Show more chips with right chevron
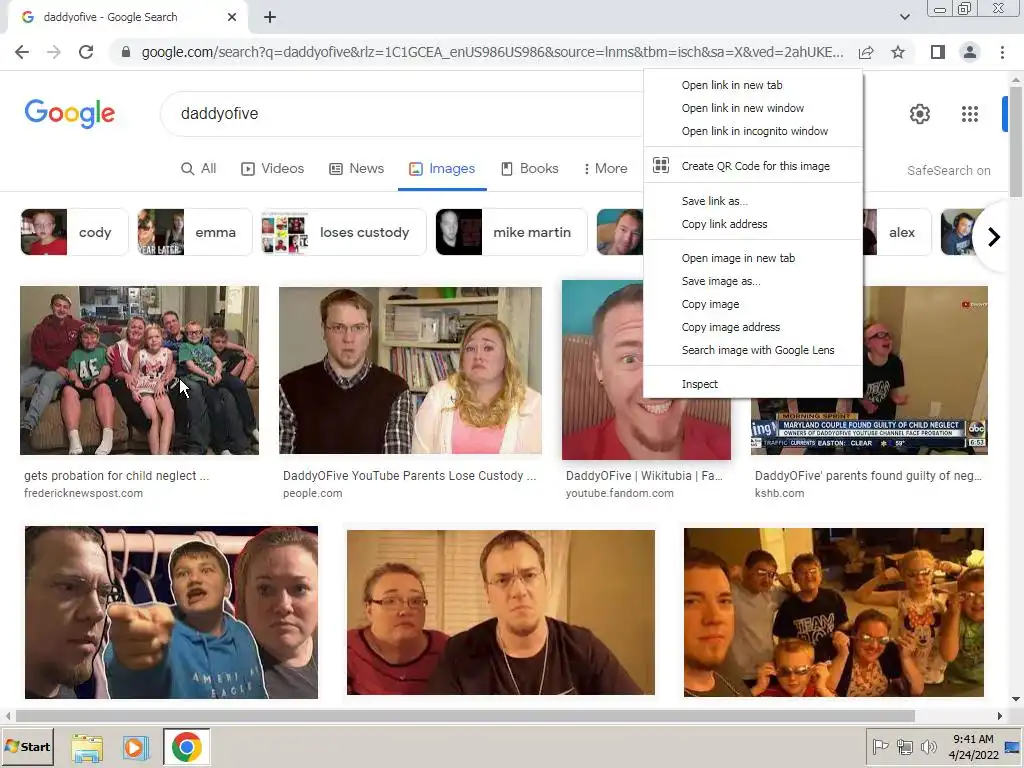Screen dimensions: 1024x768 [x=994, y=237]
